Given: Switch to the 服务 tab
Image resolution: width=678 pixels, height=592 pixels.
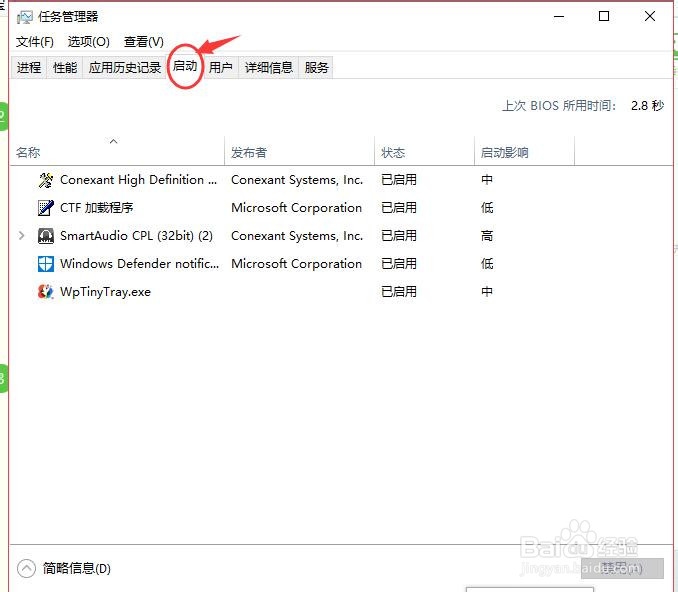Looking at the screenshot, I should [x=317, y=67].
